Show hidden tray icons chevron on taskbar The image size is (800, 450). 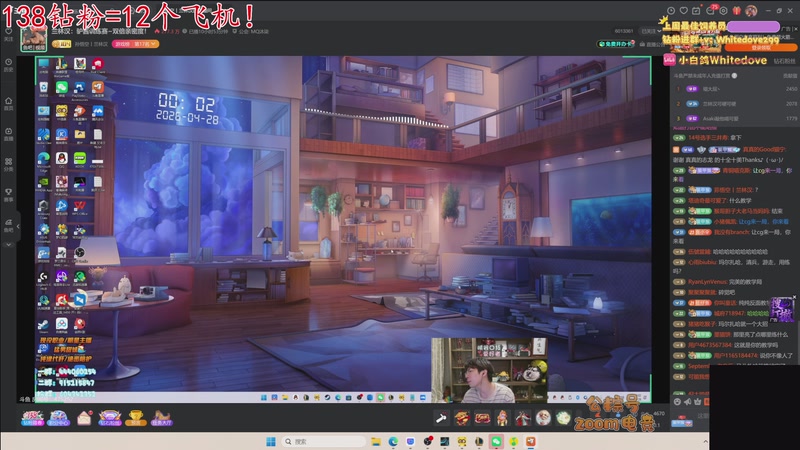[x=706, y=442]
